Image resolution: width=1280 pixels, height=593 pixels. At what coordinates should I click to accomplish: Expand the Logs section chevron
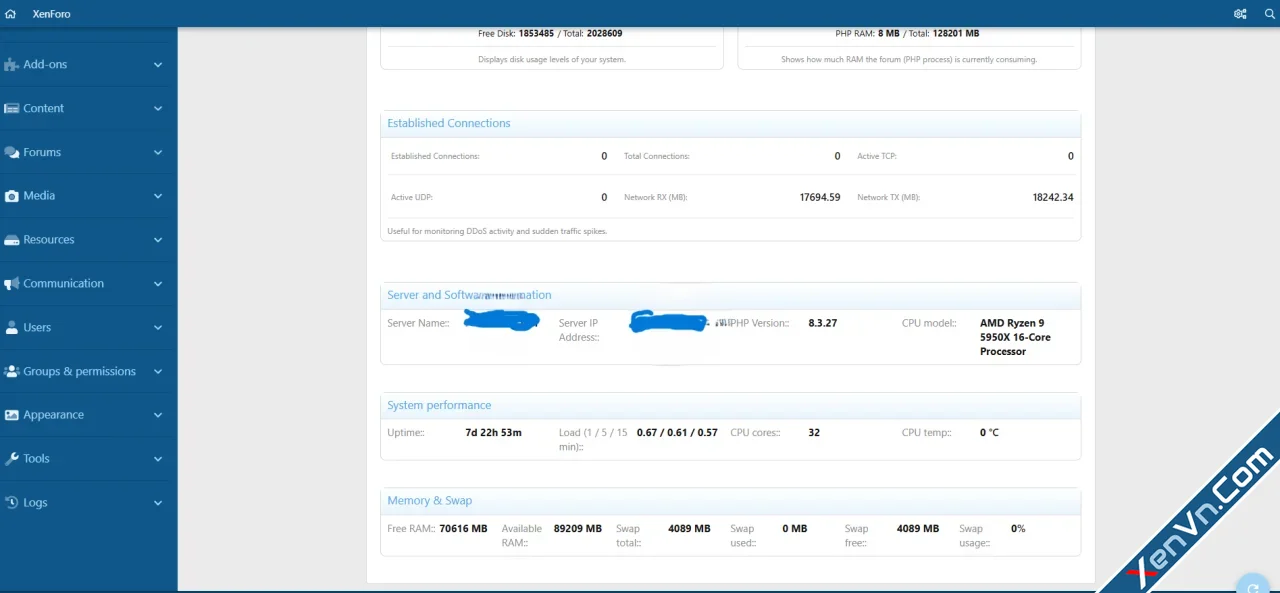(158, 503)
